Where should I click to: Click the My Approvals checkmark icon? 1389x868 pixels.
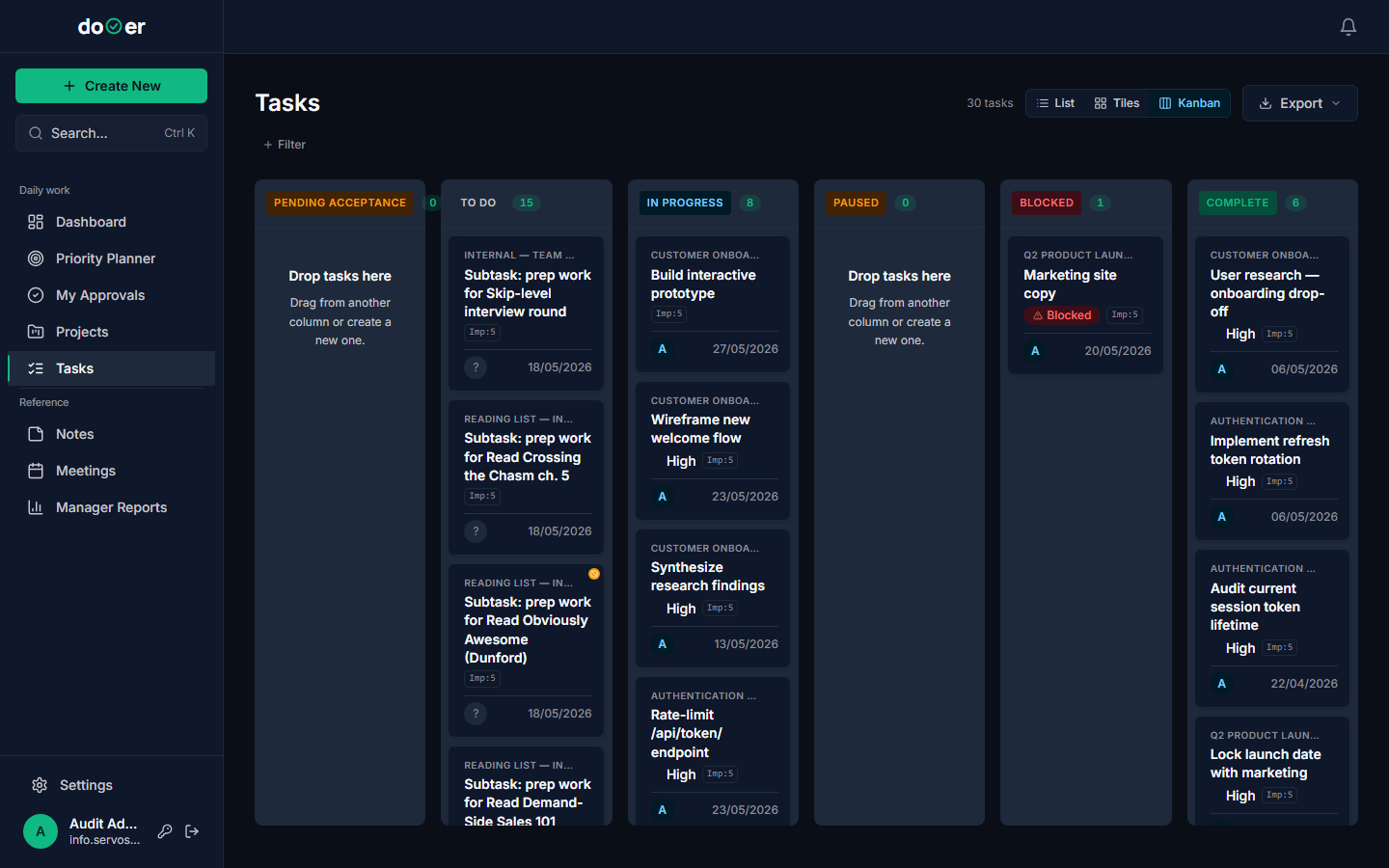36,295
